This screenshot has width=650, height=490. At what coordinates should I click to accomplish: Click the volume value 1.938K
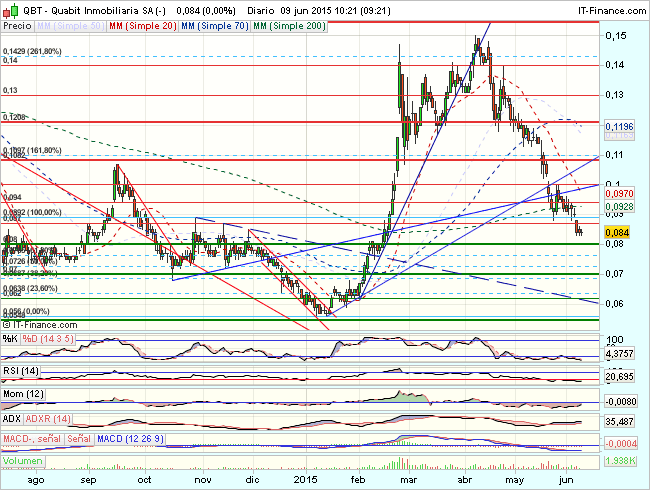tap(620, 461)
